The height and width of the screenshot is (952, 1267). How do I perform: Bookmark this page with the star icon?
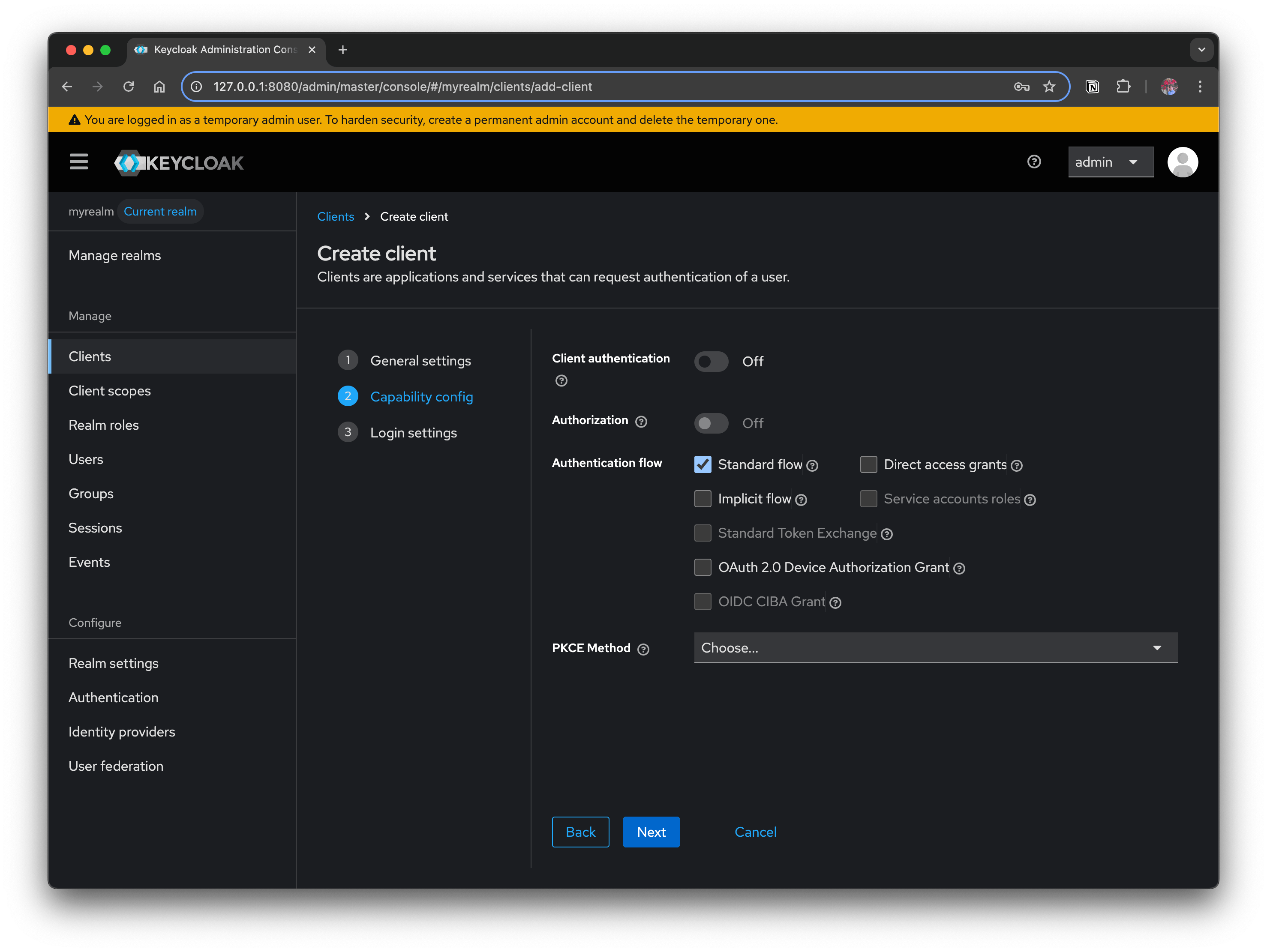click(x=1048, y=87)
